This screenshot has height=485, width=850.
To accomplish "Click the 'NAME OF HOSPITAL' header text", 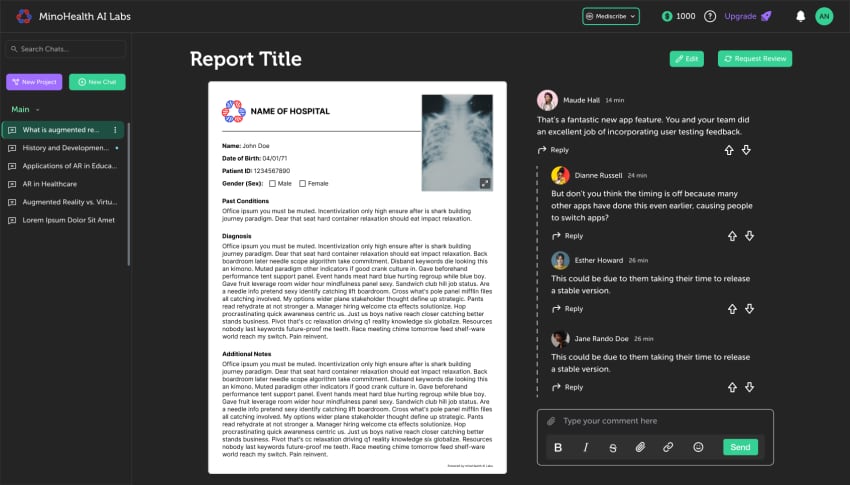I will [x=290, y=111].
